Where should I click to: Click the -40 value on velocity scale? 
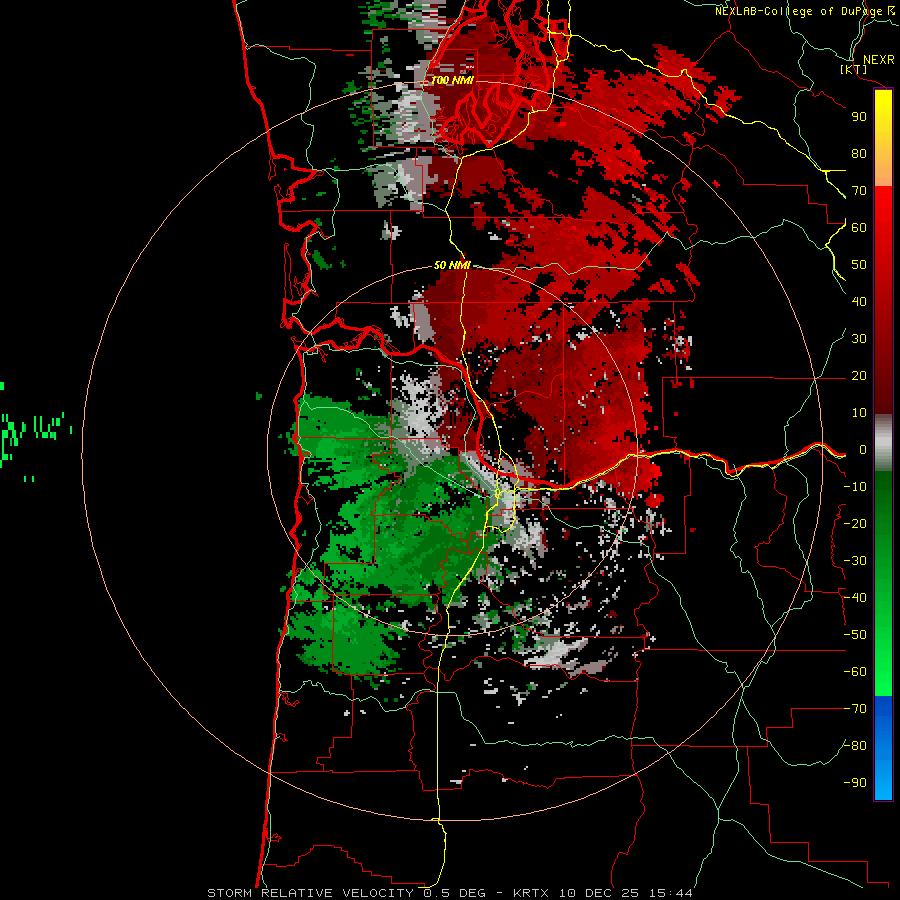point(855,598)
